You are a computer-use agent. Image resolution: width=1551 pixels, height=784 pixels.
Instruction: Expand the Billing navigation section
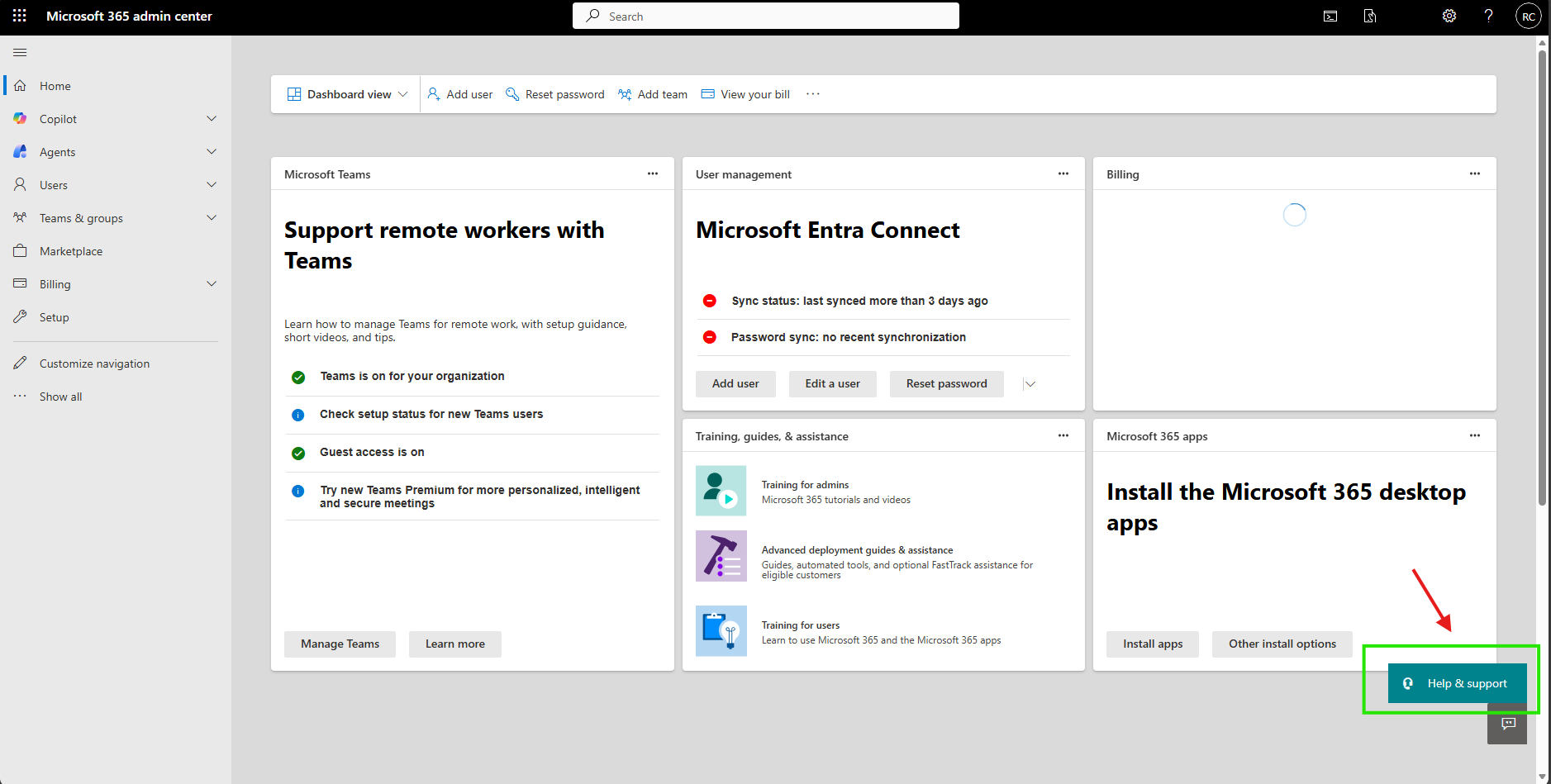point(212,284)
